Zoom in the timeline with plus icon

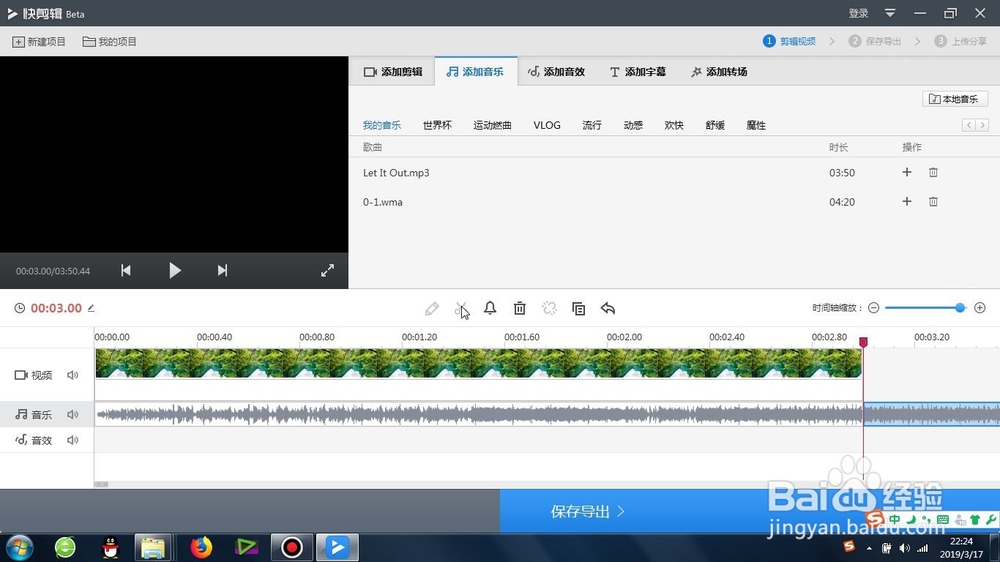pos(980,308)
